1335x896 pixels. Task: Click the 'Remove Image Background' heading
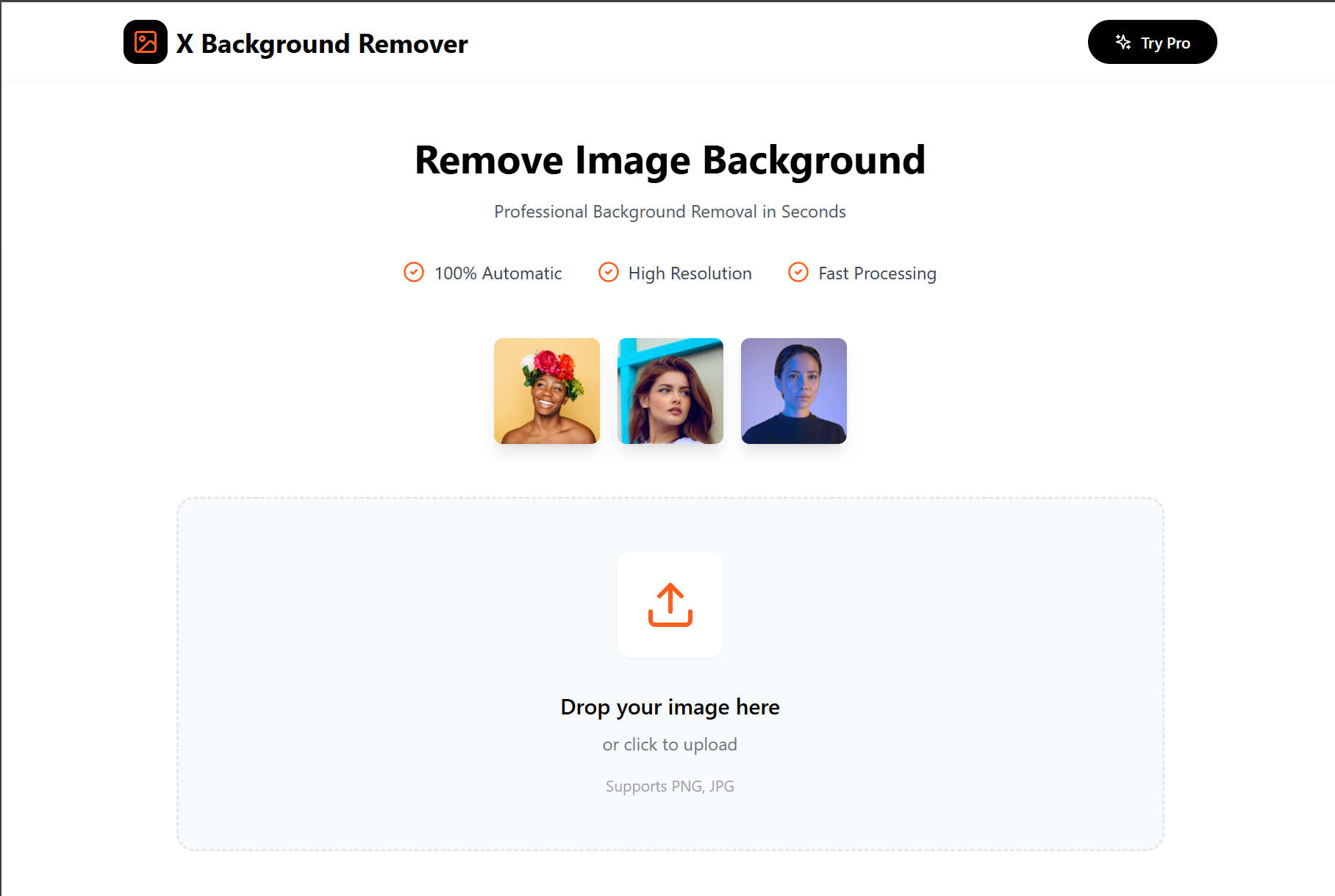(x=670, y=160)
